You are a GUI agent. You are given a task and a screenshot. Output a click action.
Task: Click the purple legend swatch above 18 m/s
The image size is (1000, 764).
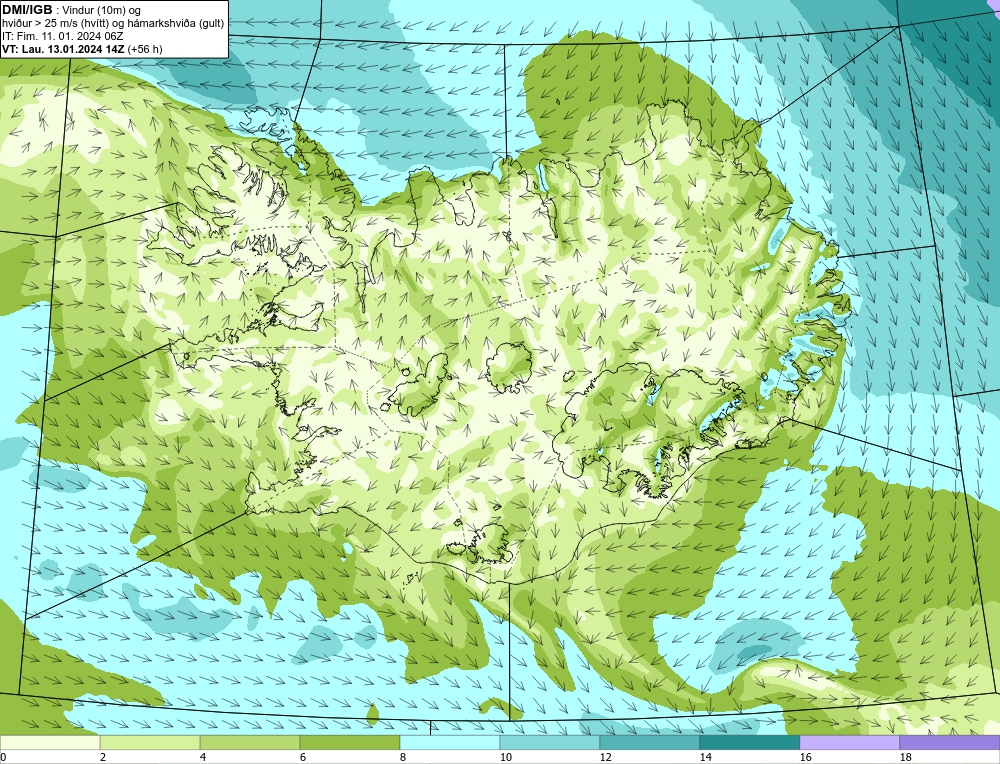pyautogui.click(x=950, y=742)
